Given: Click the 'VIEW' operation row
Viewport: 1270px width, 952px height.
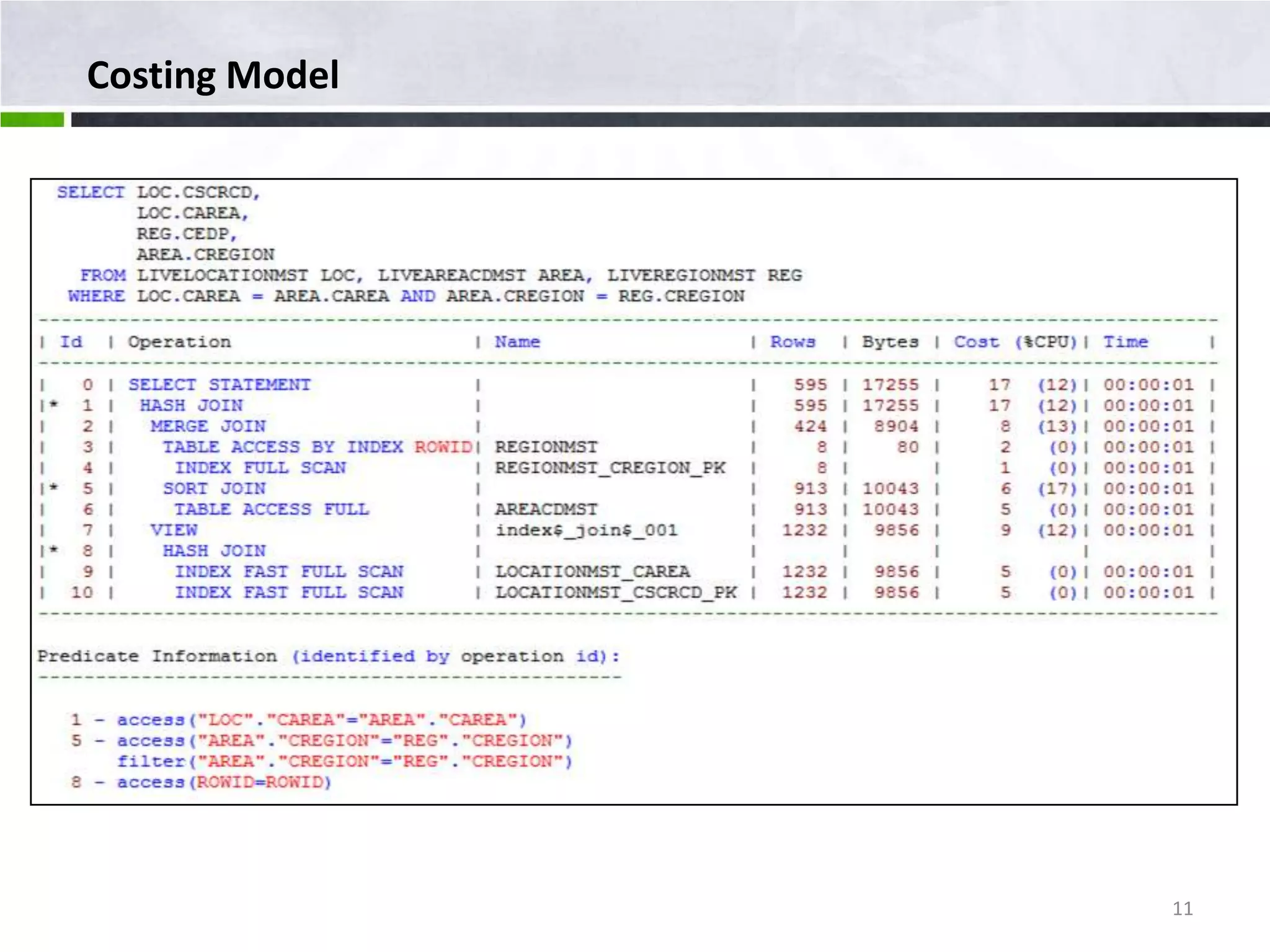Looking at the screenshot, I should [174, 531].
